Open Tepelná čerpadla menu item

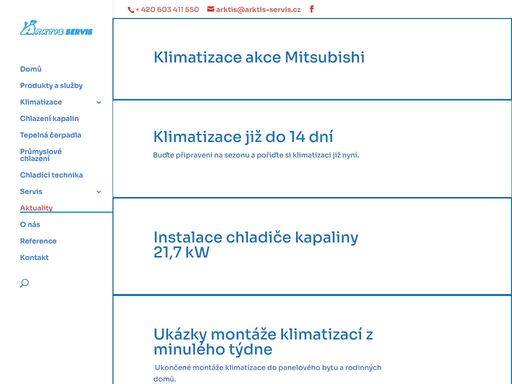pos(51,135)
